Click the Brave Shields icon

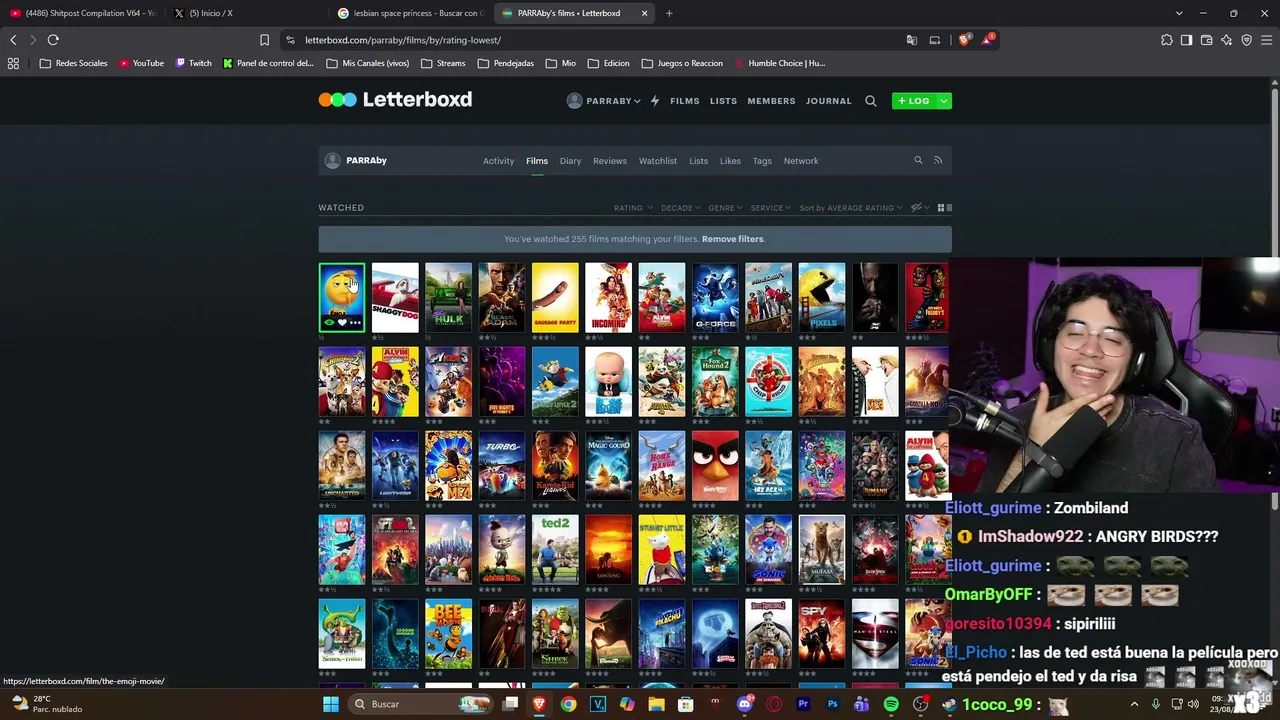coord(964,40)
